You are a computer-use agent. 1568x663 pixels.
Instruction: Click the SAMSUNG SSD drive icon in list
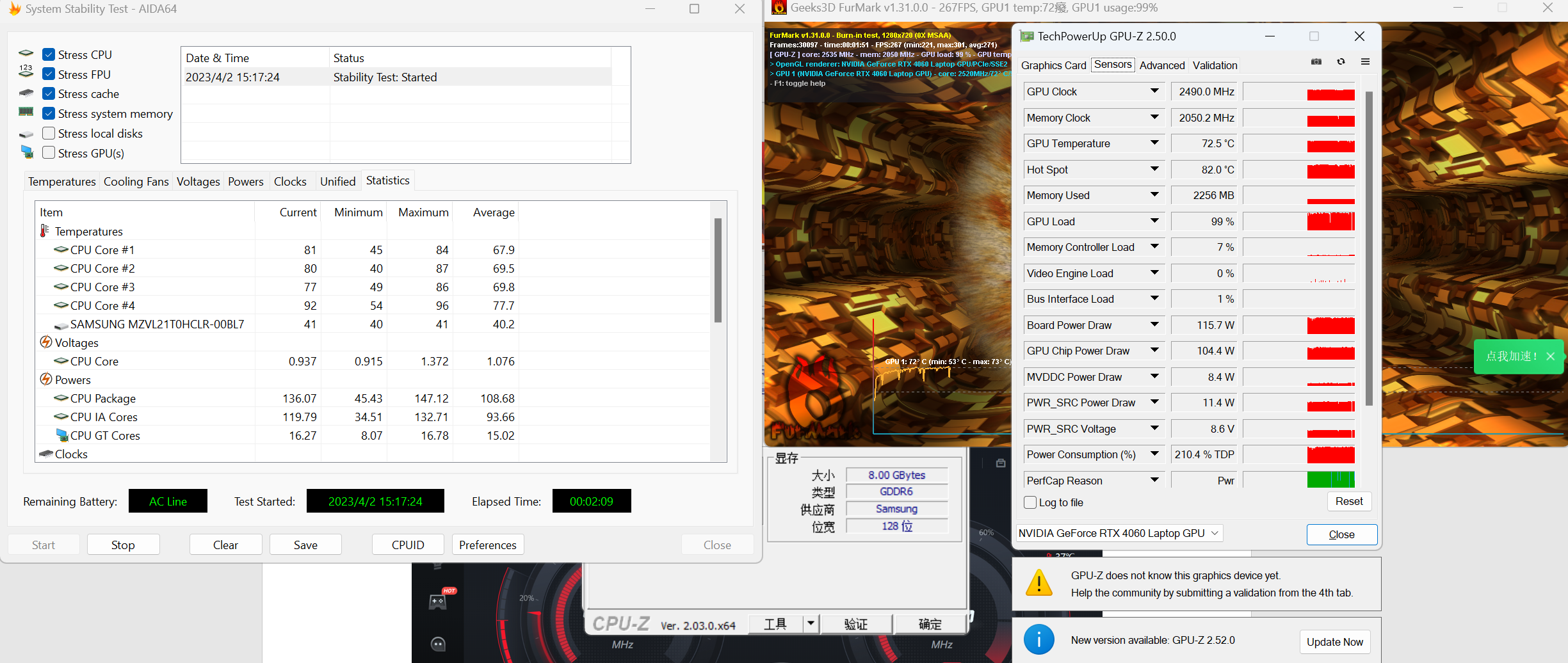61,326
